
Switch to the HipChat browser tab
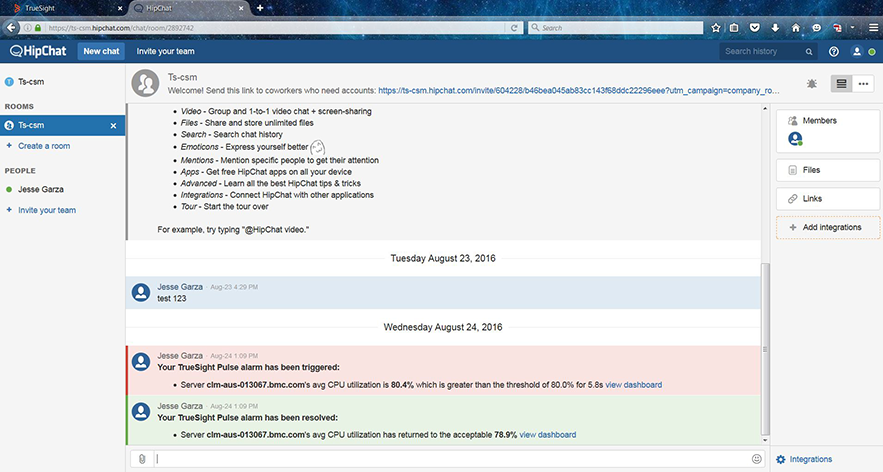coord(189,8)
